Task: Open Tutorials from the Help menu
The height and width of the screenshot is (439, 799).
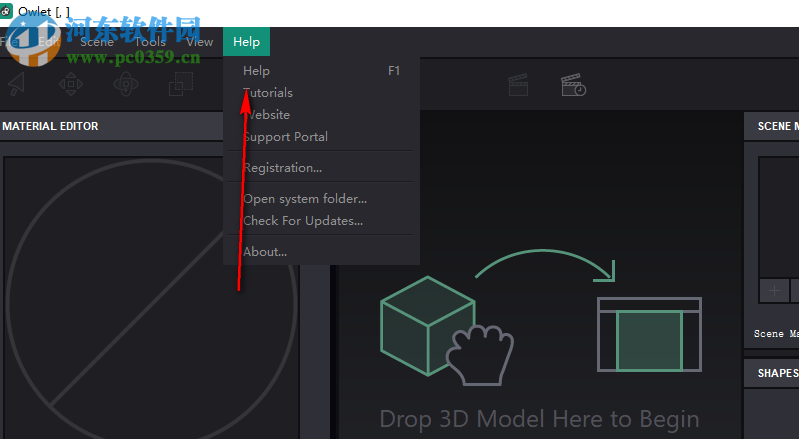Action: pos(321,93)
